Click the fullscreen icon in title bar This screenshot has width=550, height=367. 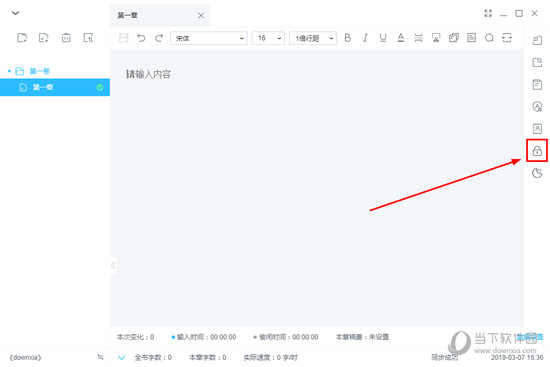point(488,13)
